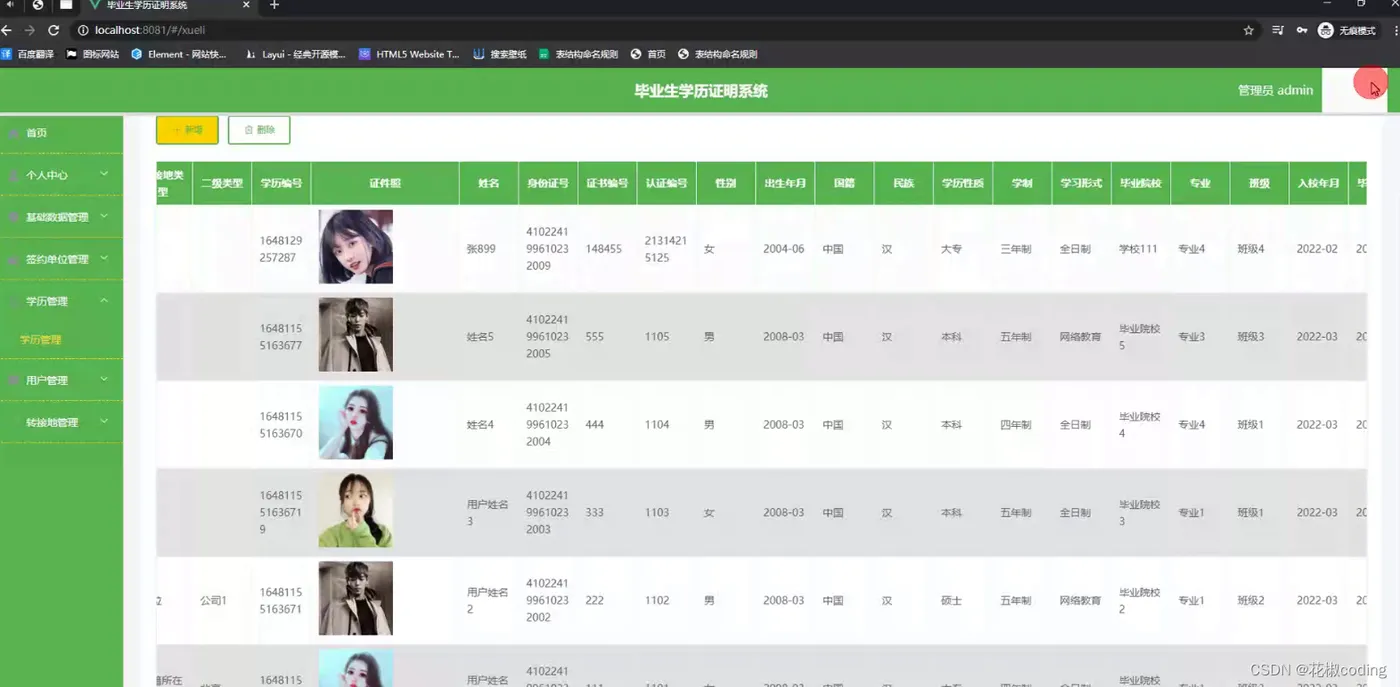Select the 学历管理 submenu item
Viewport: 1400px width, 687px height.
(61, 340)
